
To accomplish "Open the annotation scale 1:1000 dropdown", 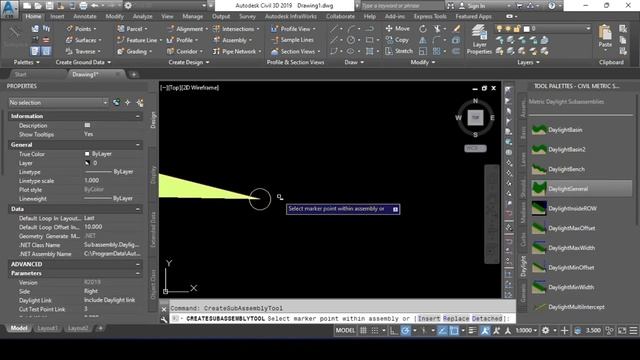I will coord(526,330).
